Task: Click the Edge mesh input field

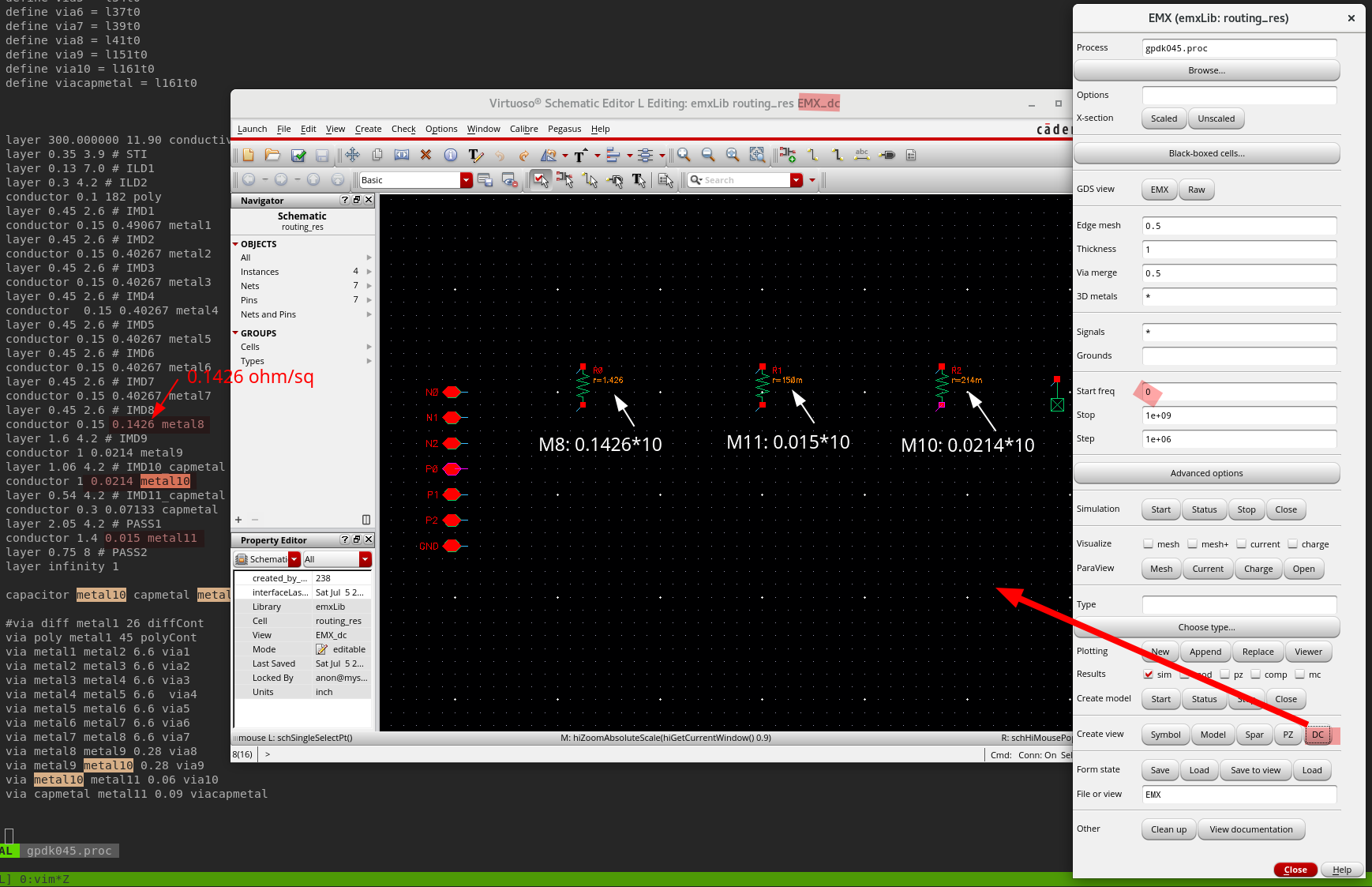Action: click(x=1239, y=226)
